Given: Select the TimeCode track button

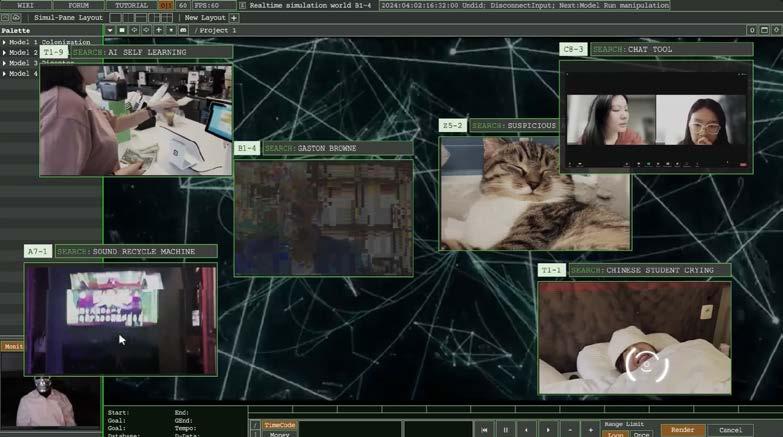Looking at the screenshot, I should pos(280,425).
